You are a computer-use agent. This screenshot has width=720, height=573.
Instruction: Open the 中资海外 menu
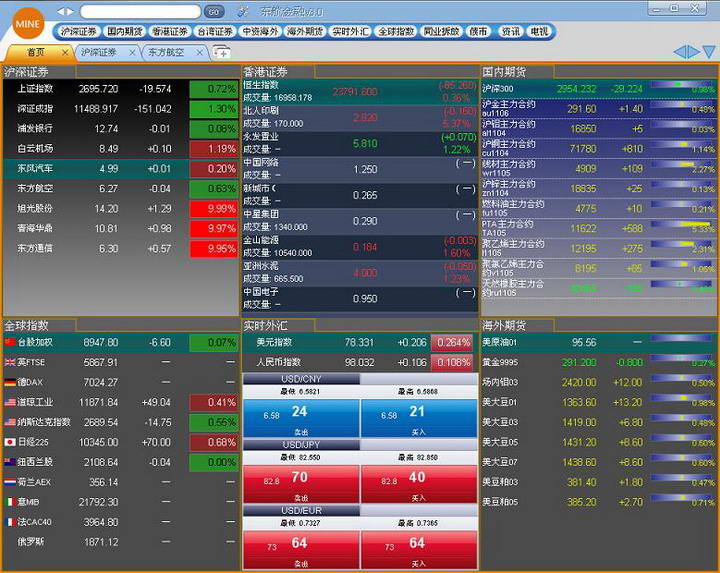coord(260,32)
